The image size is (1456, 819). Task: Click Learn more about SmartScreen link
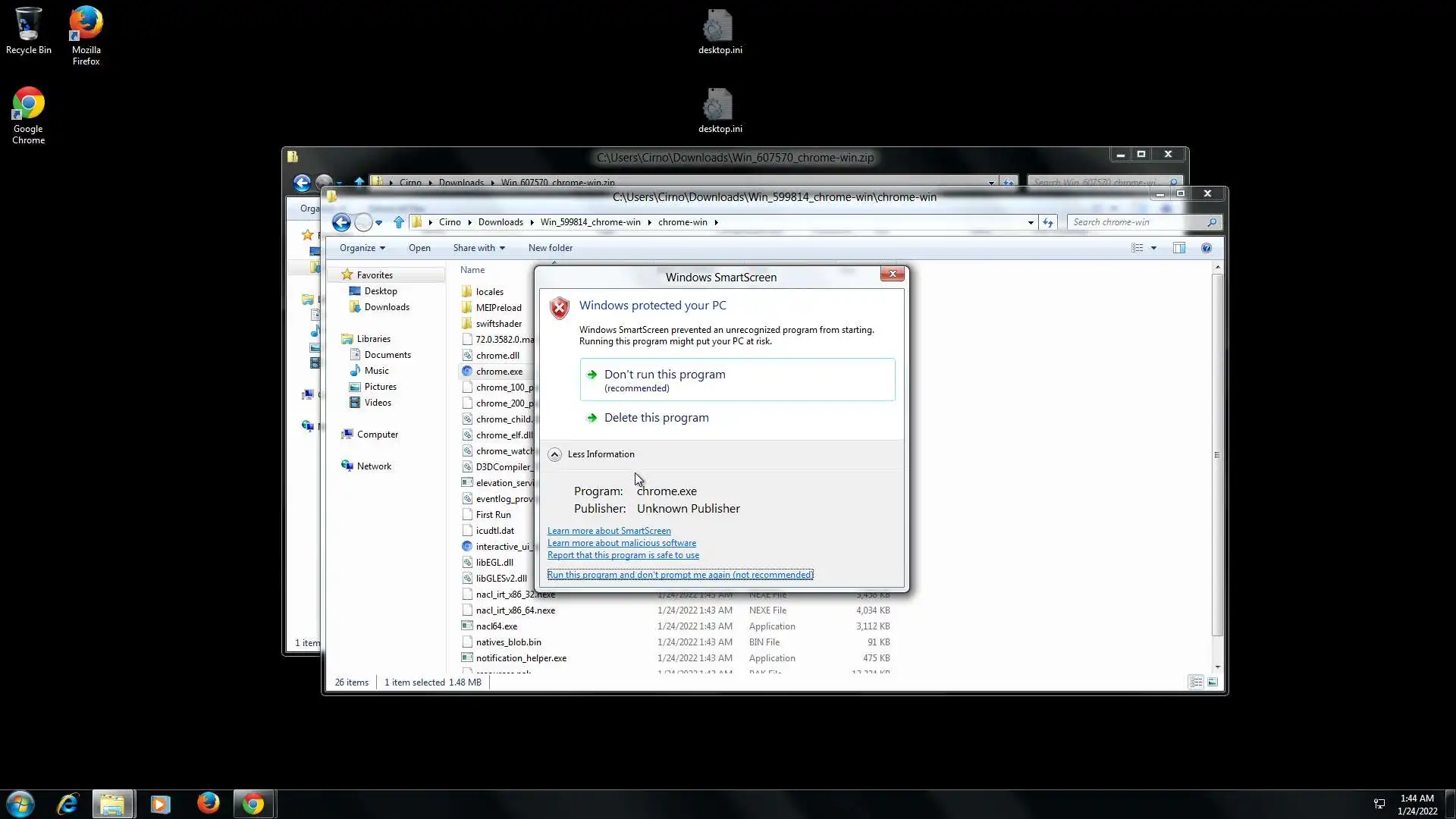tap(609, 531)
